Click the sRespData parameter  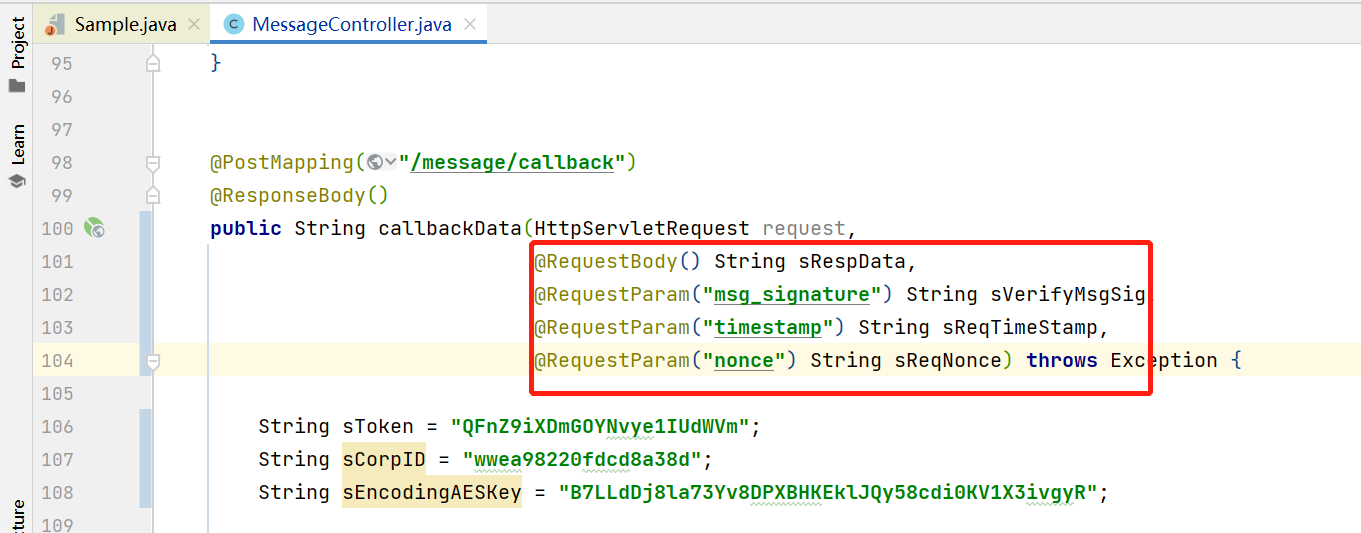tap(851, 261)
